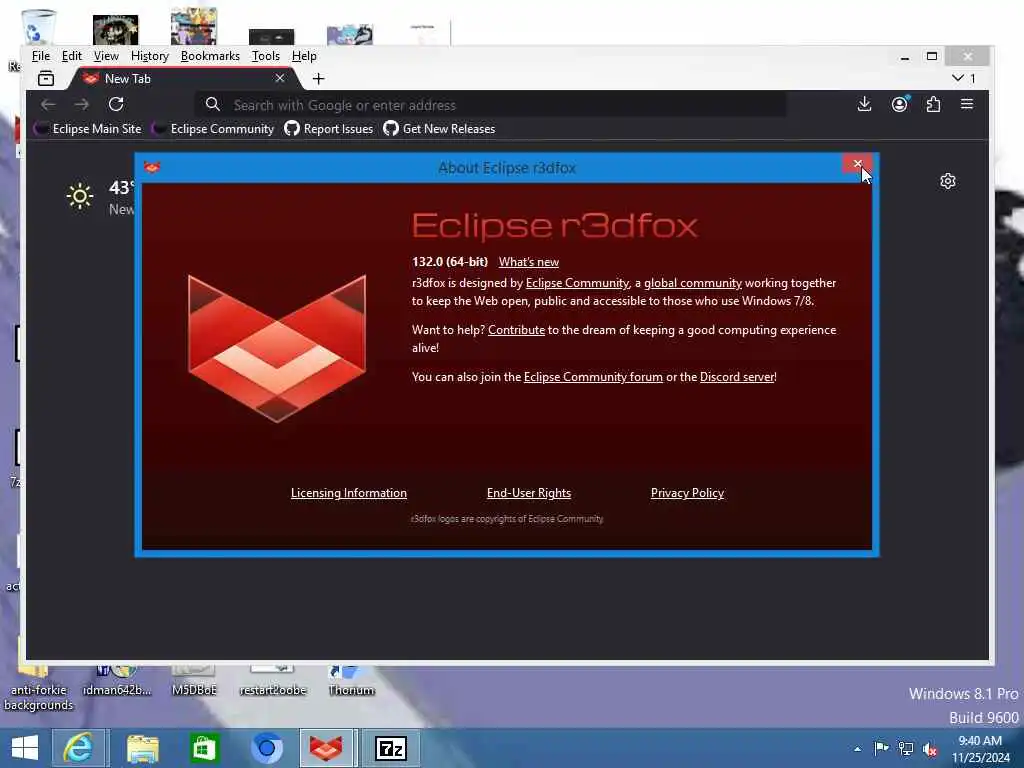Open the File menu

click(x=40, y=56)
